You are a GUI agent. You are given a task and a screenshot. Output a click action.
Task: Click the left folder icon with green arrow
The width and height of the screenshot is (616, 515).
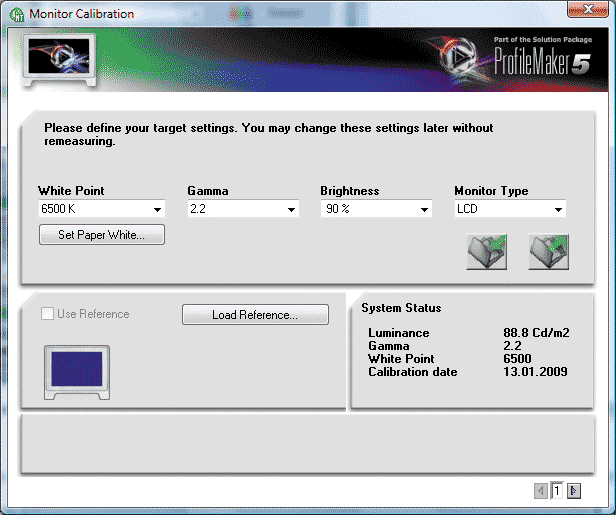pyautogui.click(x=487, y=251)
